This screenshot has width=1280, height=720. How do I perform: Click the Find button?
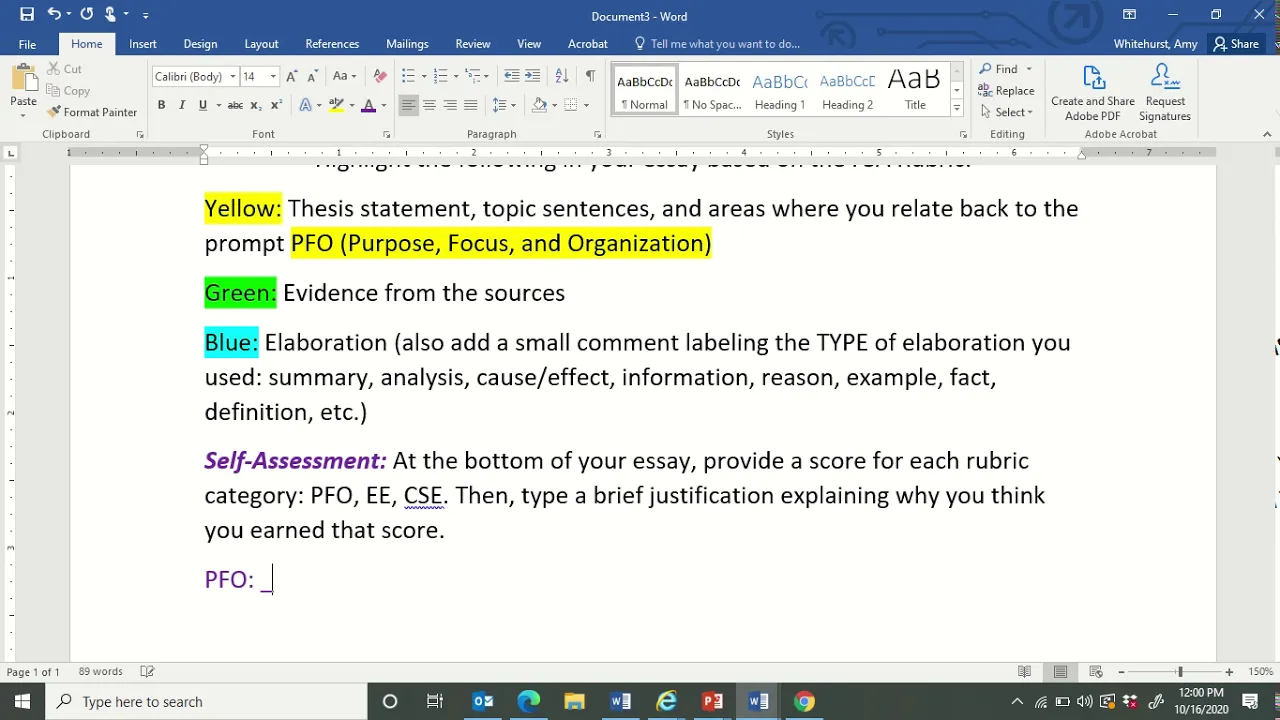tap(999, 69)
